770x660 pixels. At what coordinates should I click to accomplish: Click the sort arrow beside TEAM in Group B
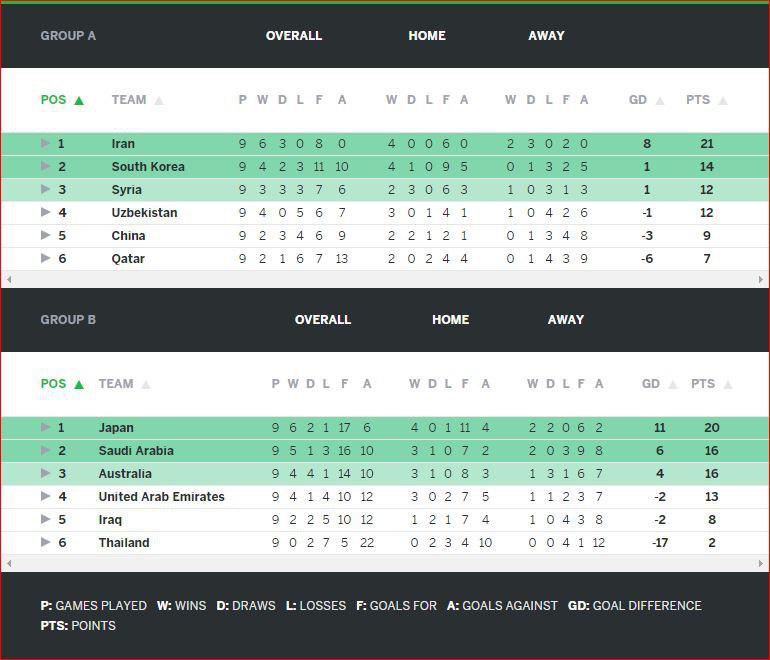(x=146, y=384)
